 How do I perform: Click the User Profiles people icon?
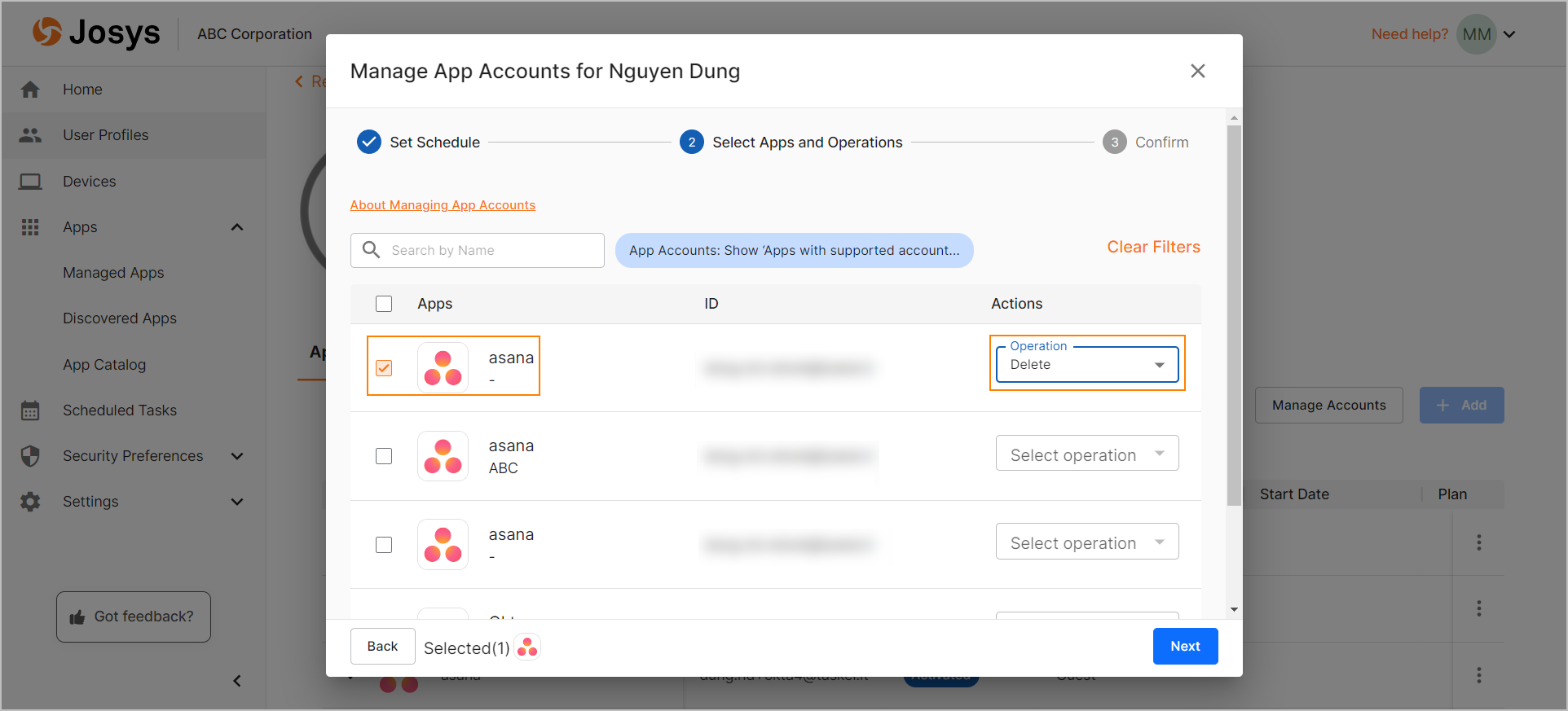[30, 135]
